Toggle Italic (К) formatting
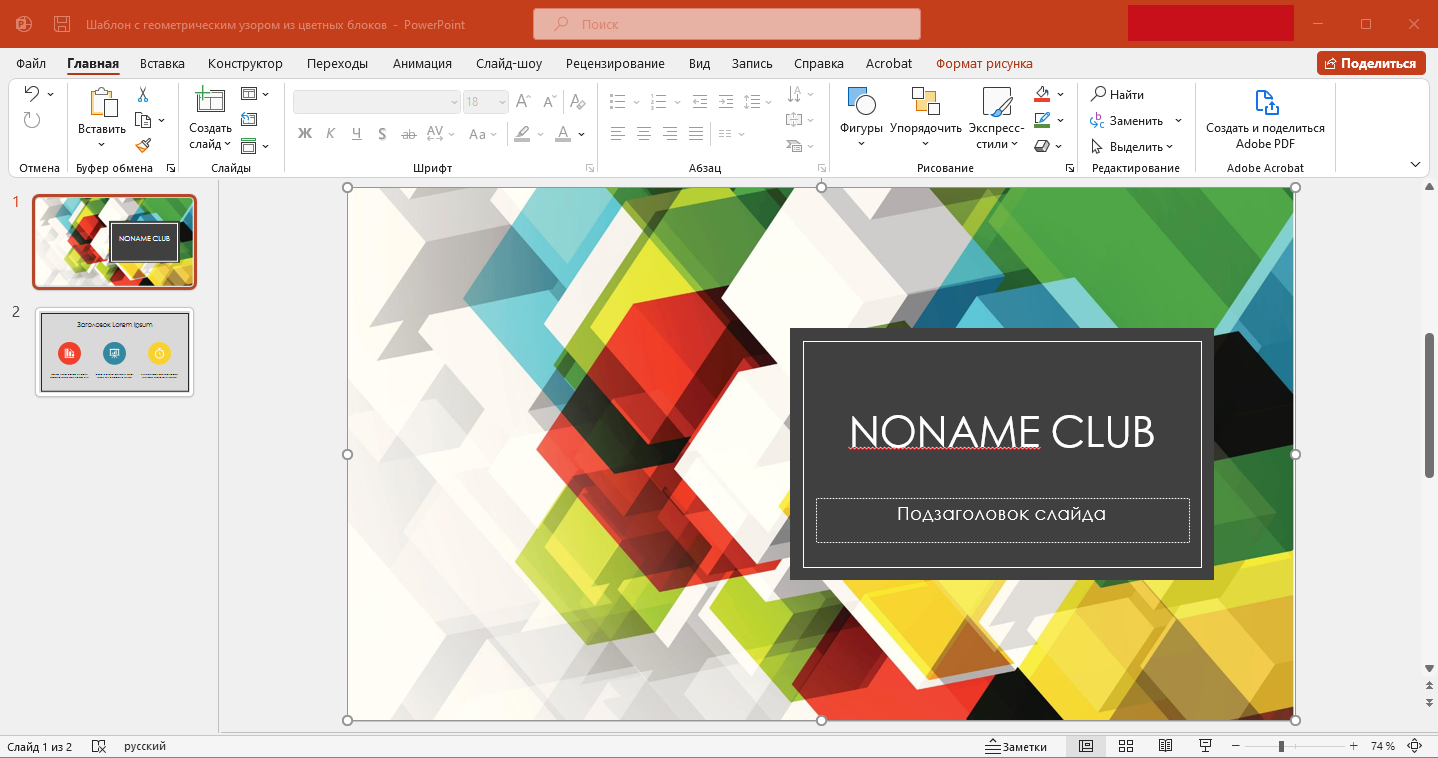Image resolution: width=1438 pixels, height=758 pixels. click(x=330, y=134)
